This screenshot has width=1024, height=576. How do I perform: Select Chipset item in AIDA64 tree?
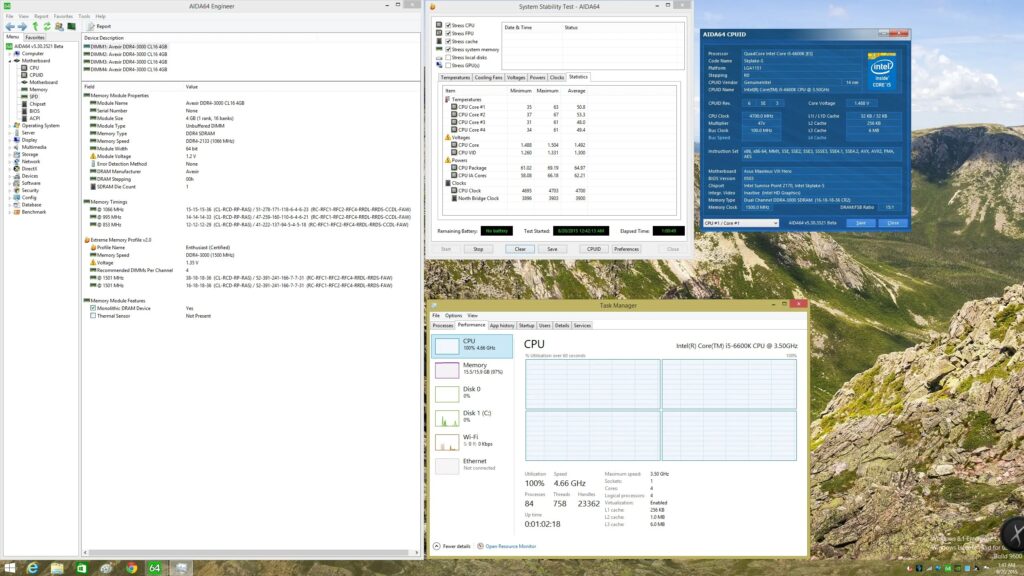37,104
